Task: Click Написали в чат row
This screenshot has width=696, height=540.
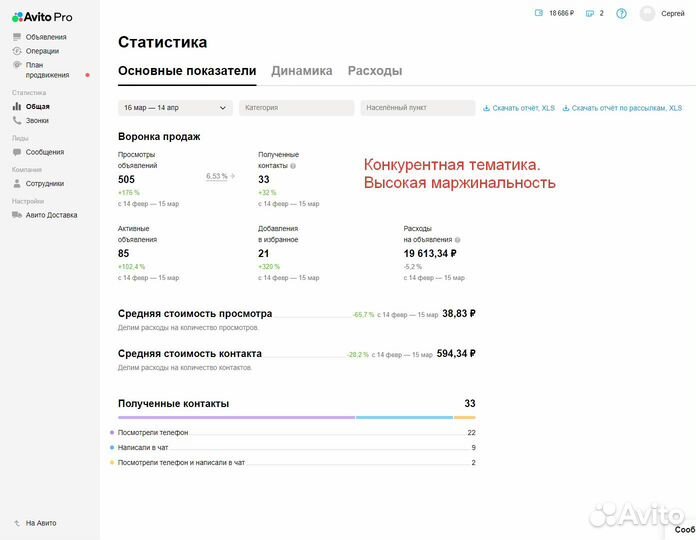Action: (293, 448)
